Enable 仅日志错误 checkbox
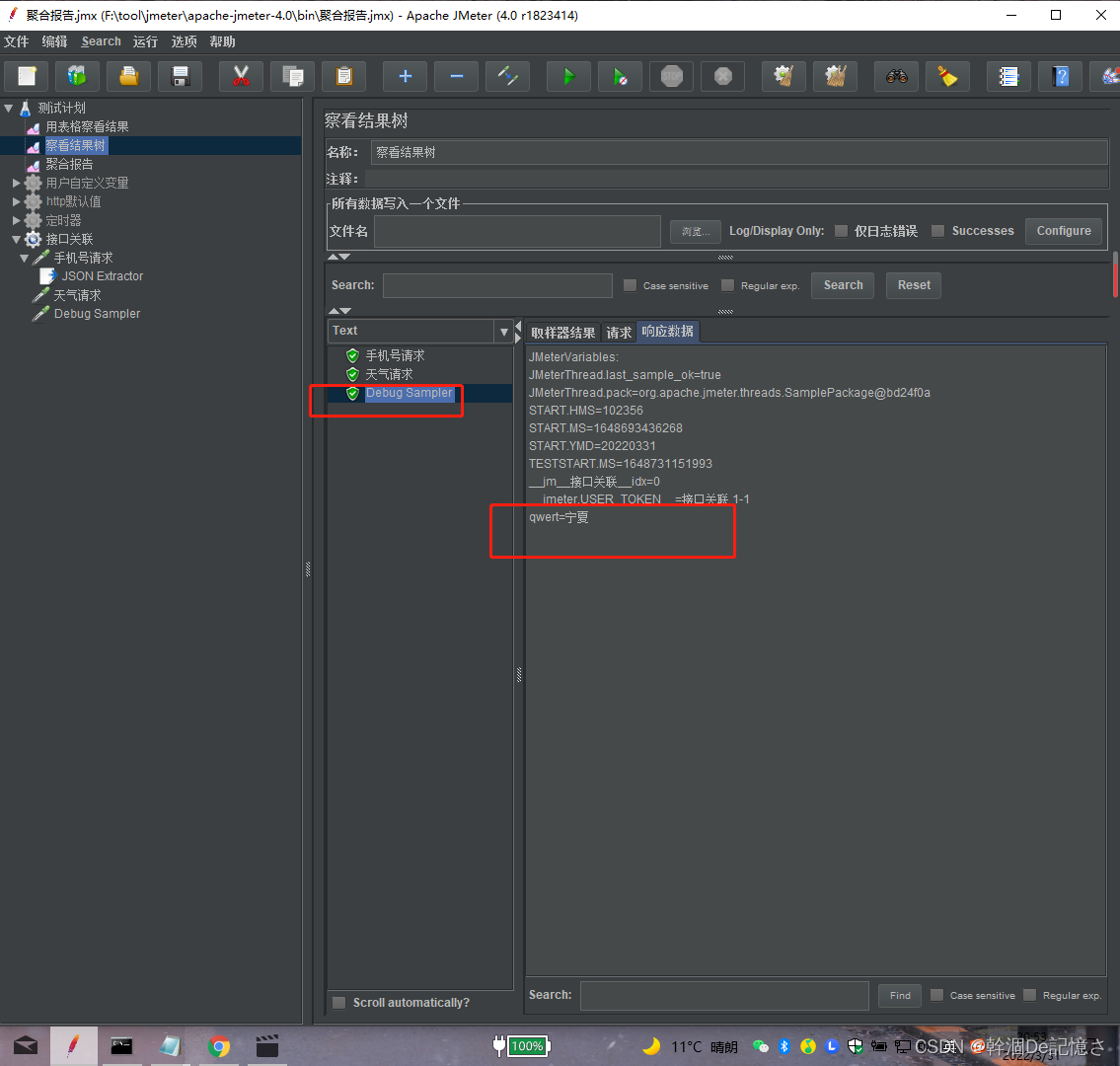This screenshot has width=1120, height=1066. click(842, 231)
